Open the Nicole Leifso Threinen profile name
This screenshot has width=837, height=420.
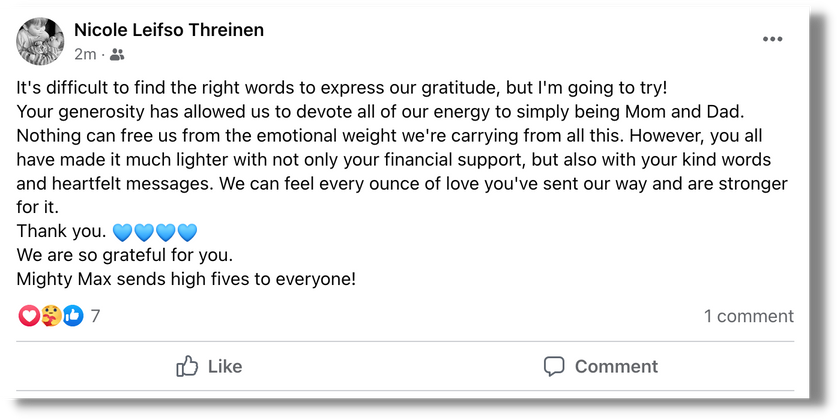(x=169, y=30)
